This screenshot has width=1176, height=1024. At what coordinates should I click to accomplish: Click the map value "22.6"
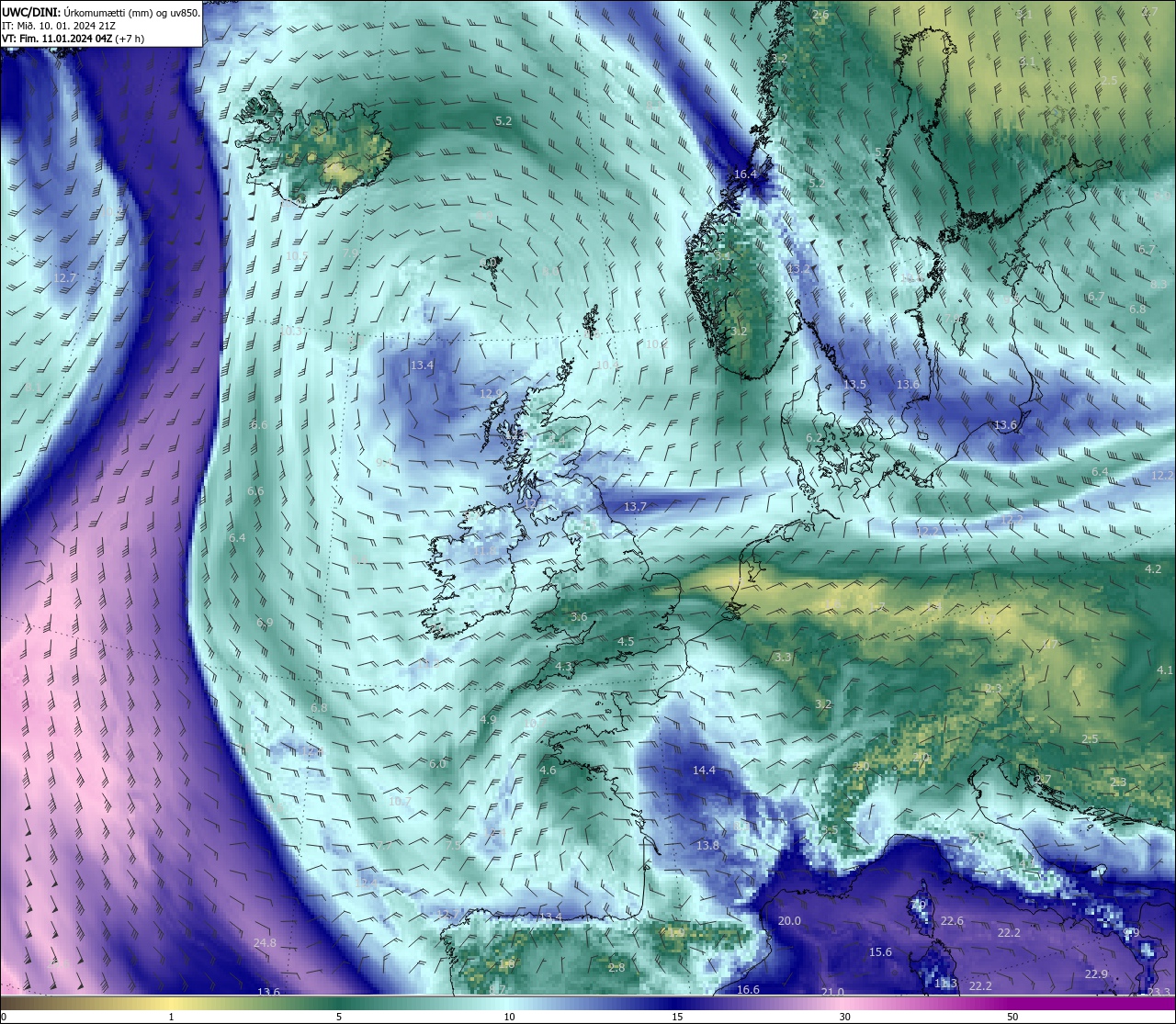point(952,920)
